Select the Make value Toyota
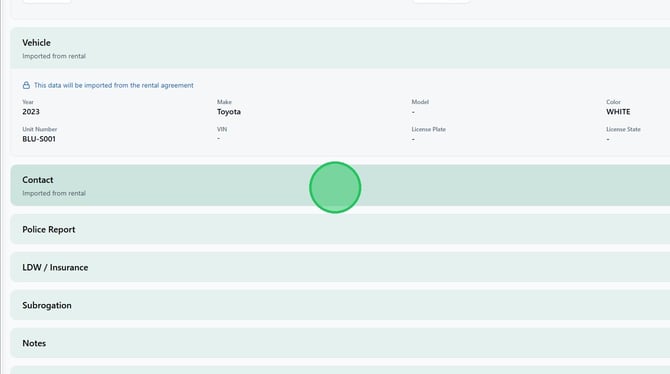This screenshot has height=374, width=670. pos(229,112)
